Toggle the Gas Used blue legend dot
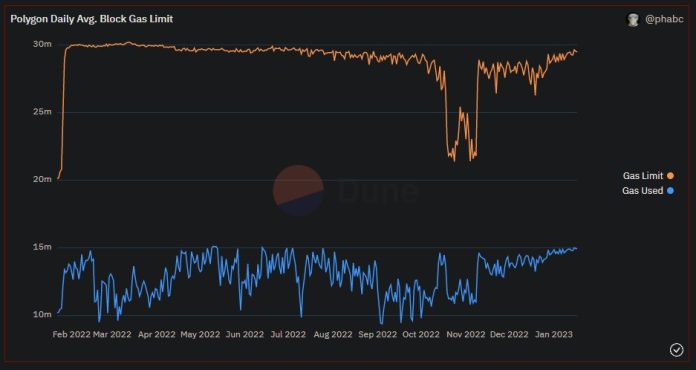696x370 pixels. click(x=670, y=191)
